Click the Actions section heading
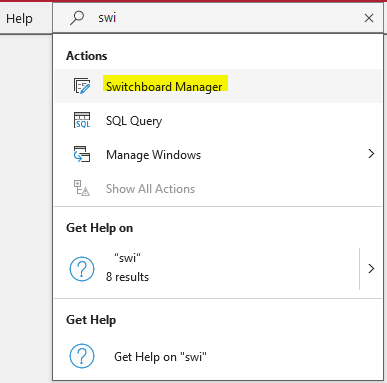The height and width of the screenshot is (383, 387). [87, 56]
